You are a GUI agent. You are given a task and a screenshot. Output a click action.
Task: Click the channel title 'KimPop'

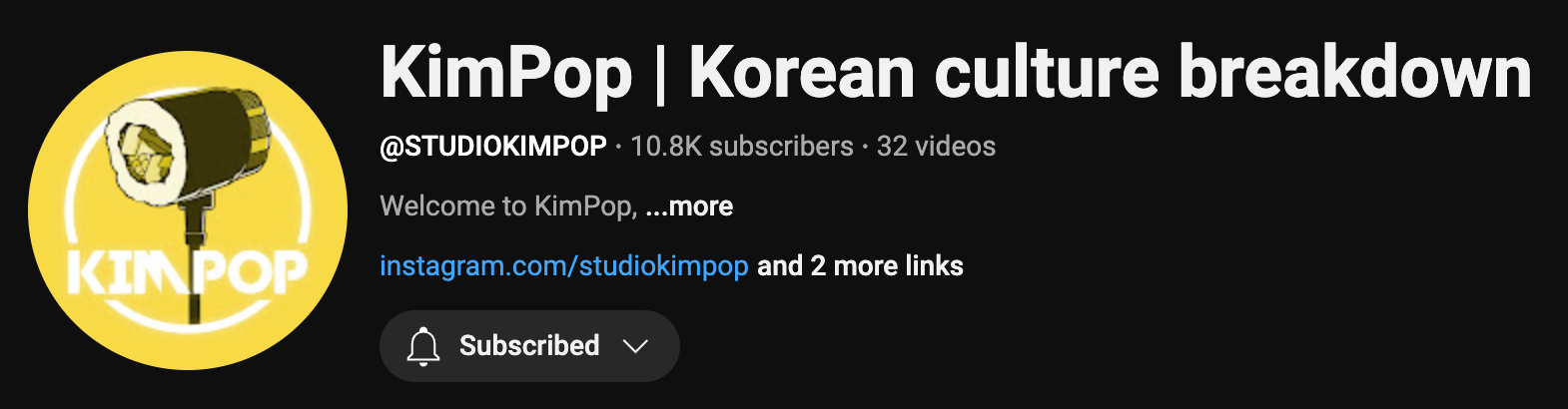click(x=506, y=73)
